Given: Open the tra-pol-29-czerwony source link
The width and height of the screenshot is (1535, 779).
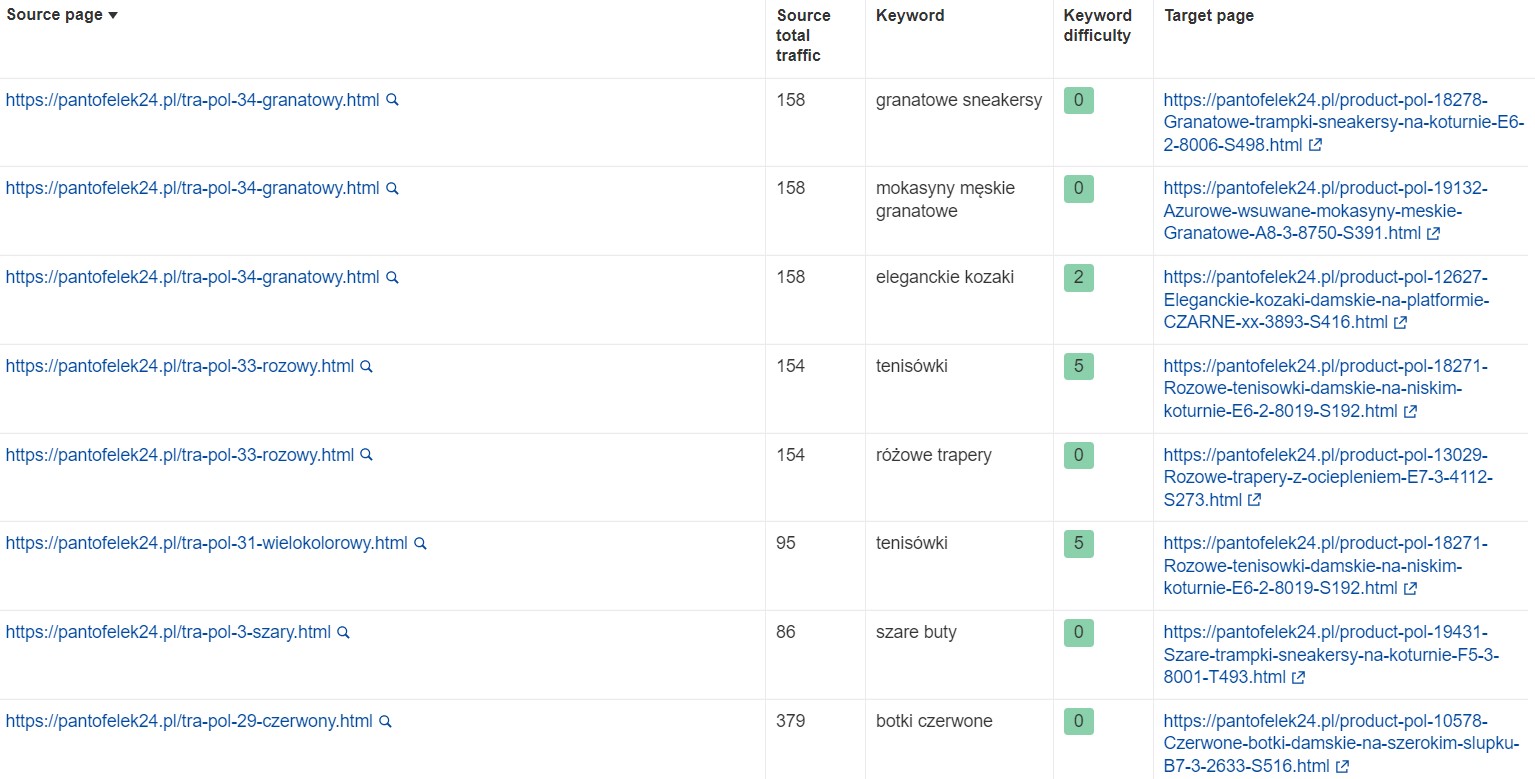Looking at the screenshot, I should (x=189, y=721).
